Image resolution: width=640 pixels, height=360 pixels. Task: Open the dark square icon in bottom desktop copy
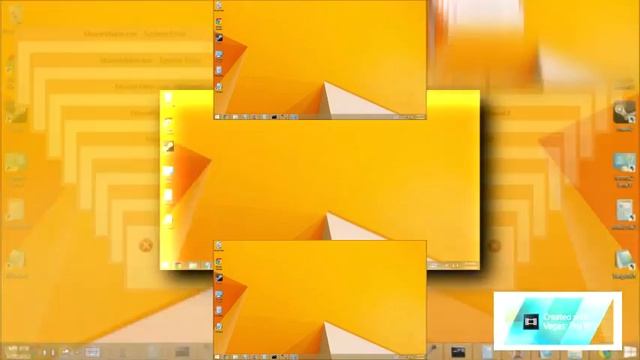(x=219, y=278)
